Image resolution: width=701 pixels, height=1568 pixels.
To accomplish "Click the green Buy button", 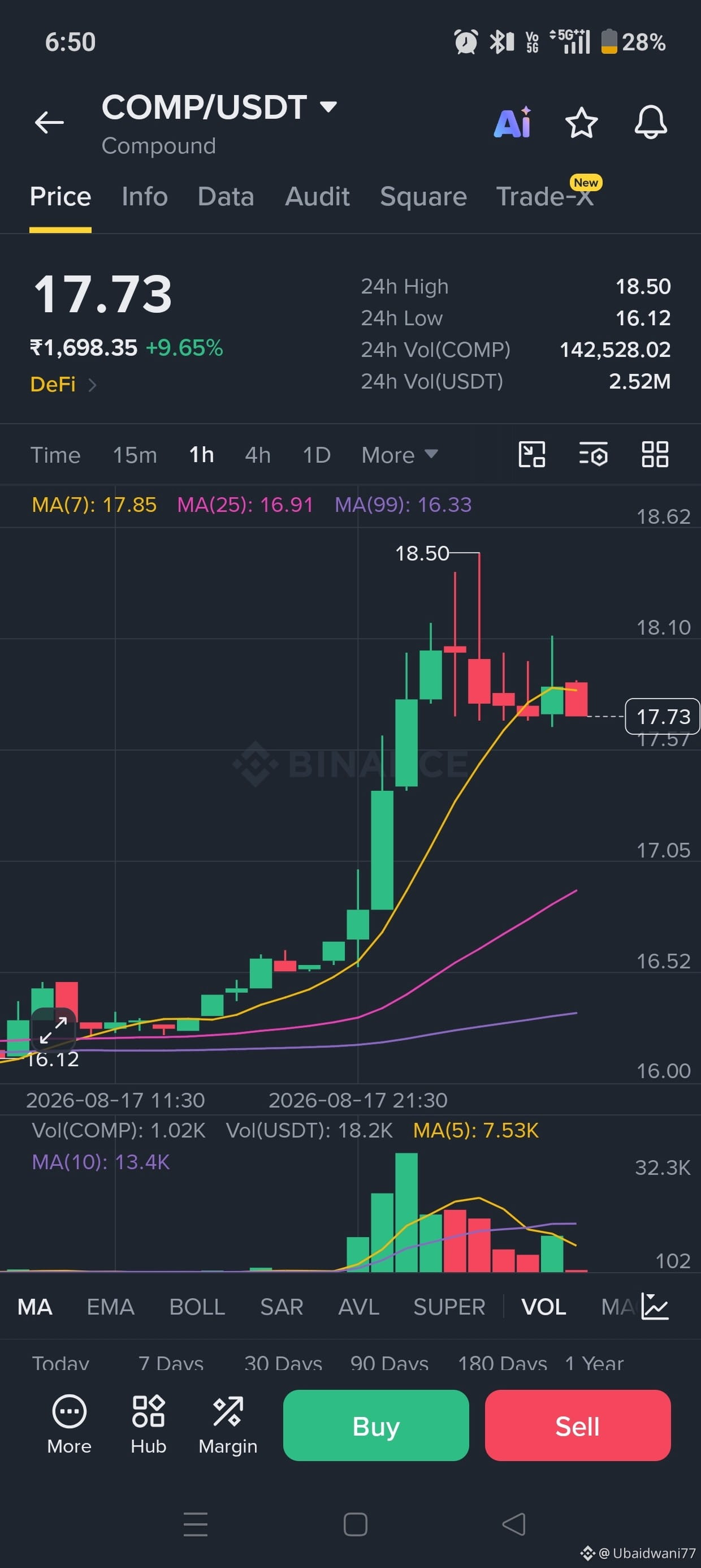I will tap(376, 1425).
